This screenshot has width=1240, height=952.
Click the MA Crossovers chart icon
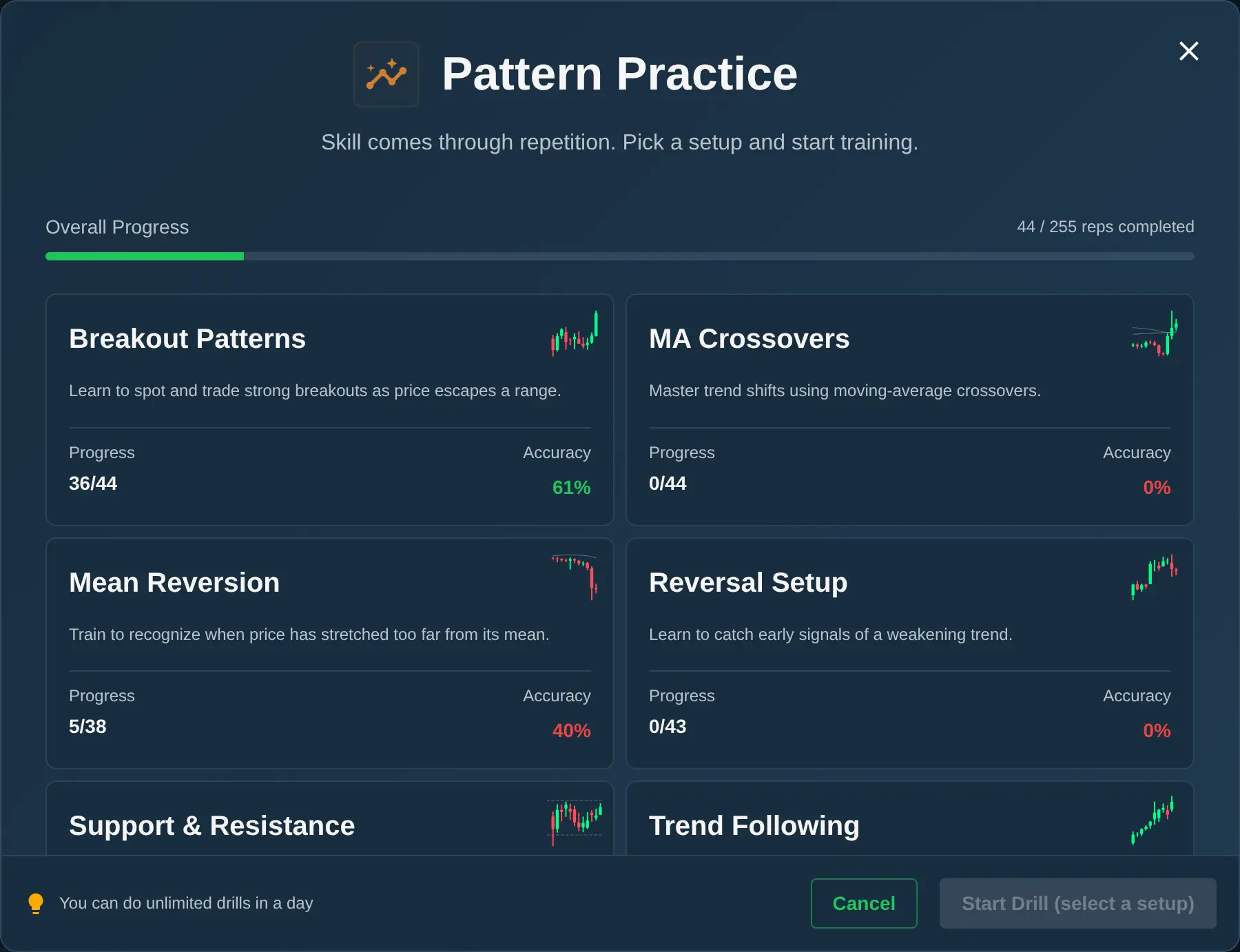(x=1155, y=333)
